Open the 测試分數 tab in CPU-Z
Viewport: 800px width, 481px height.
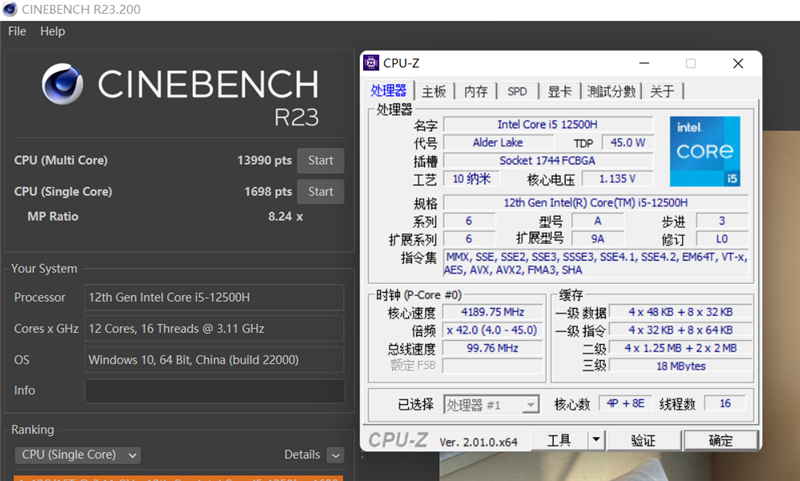(611, 91)
